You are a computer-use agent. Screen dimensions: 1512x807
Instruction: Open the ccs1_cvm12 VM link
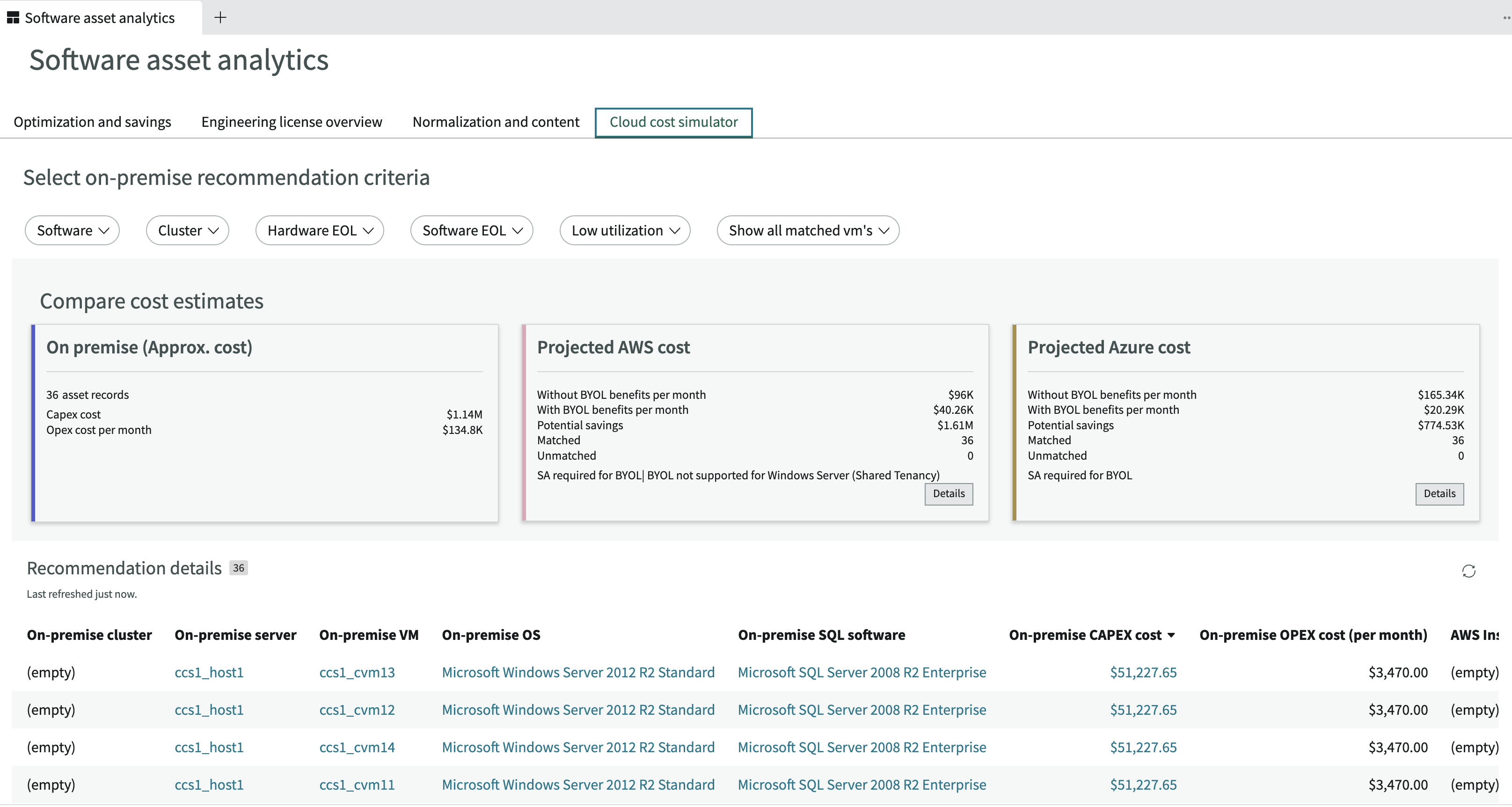click(357, 710)
